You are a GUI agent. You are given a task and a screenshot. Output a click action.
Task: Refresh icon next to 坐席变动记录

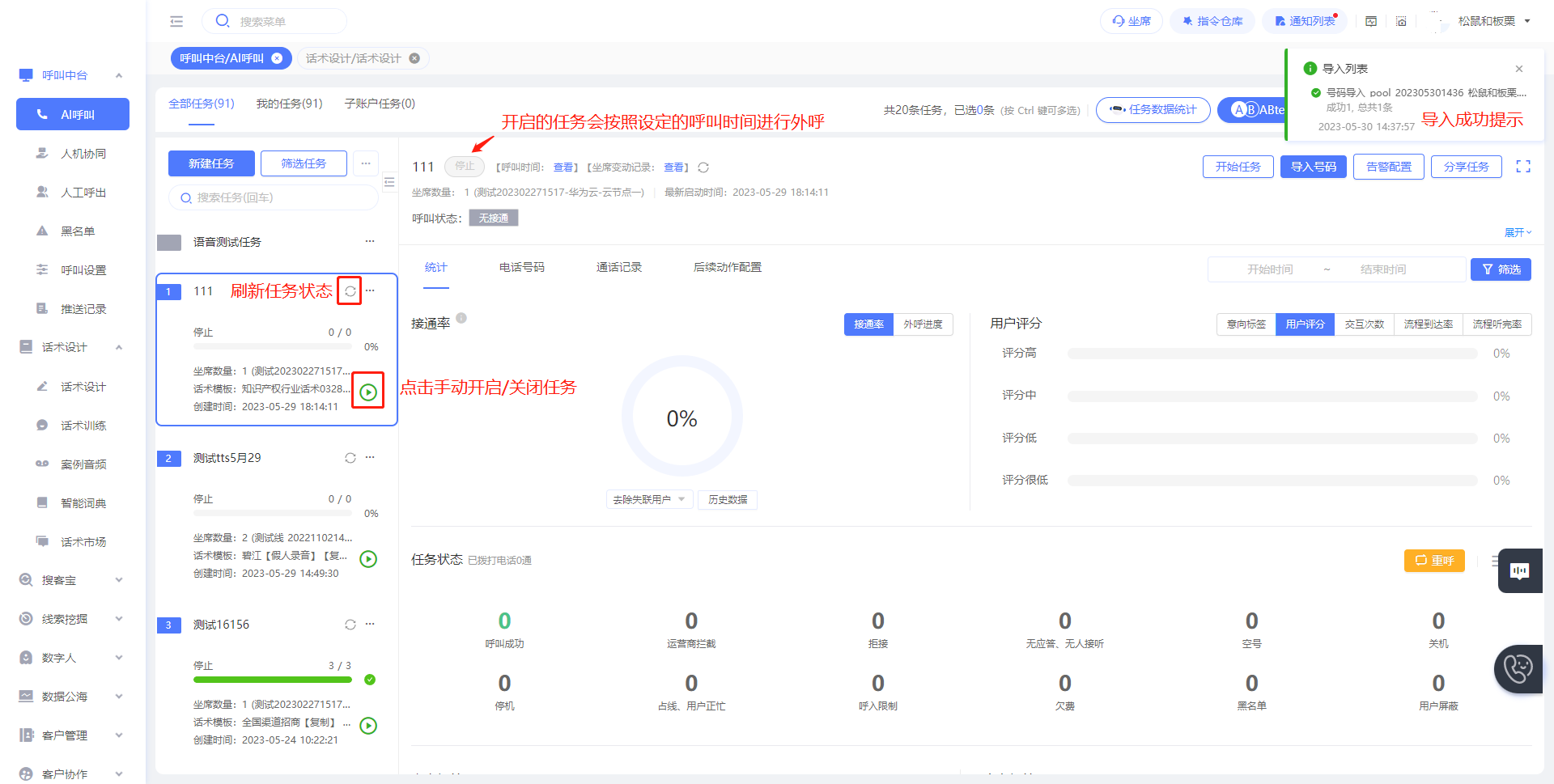[x=703, y=167]
